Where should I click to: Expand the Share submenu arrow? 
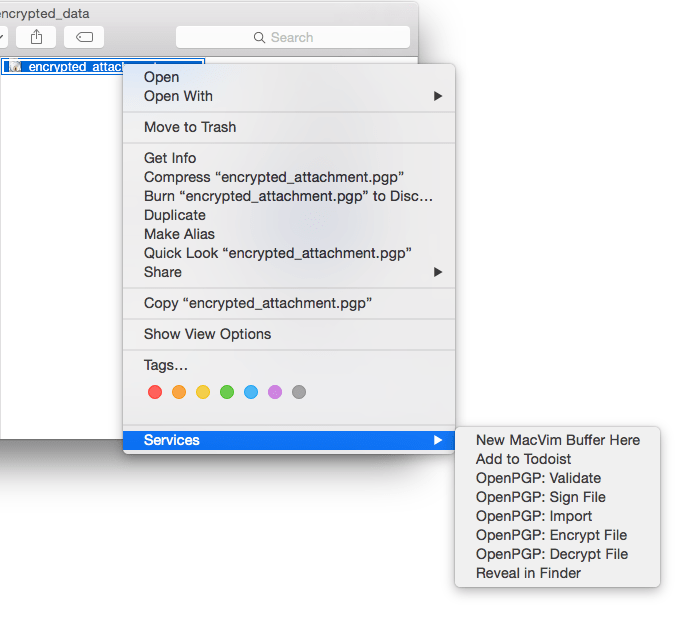438,272
